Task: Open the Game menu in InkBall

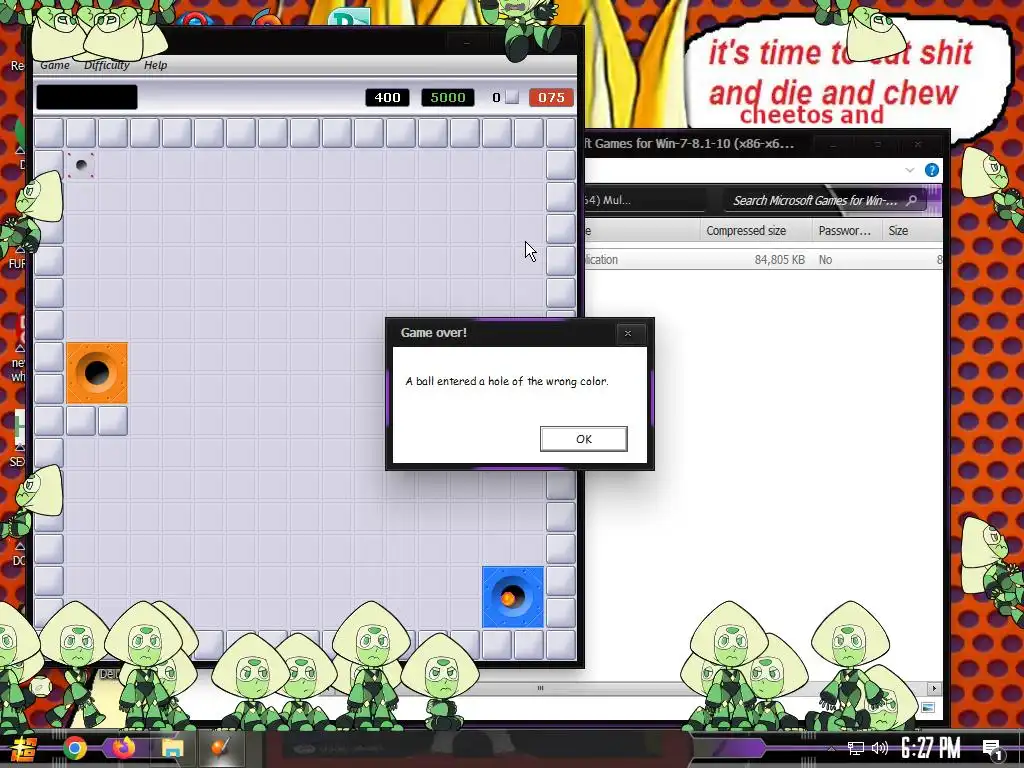Action: 55,65
